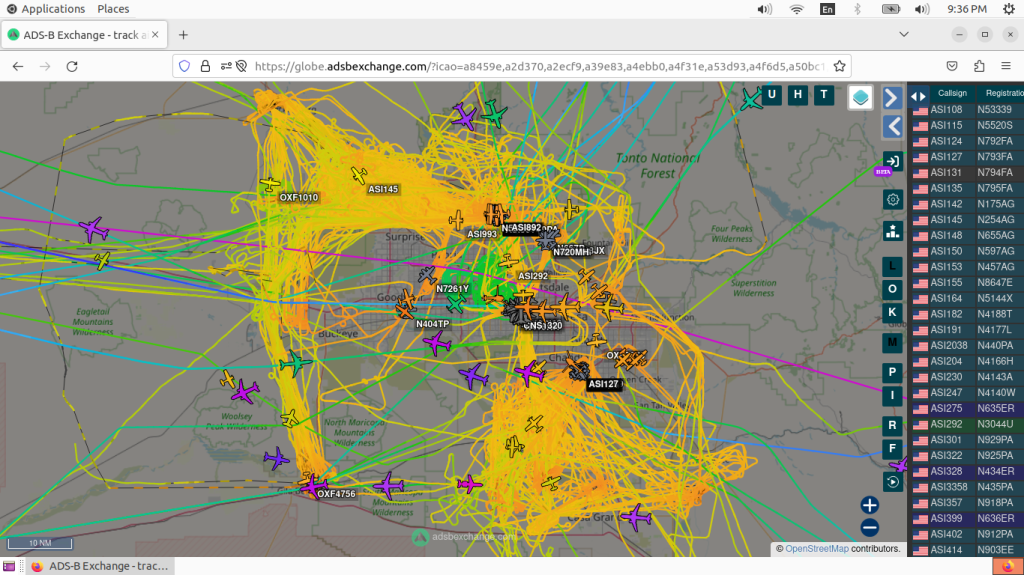Go back with browser back arrow
Image resolution: width=1024 pixels, height=575 pixels.
[x=18, y=66]
